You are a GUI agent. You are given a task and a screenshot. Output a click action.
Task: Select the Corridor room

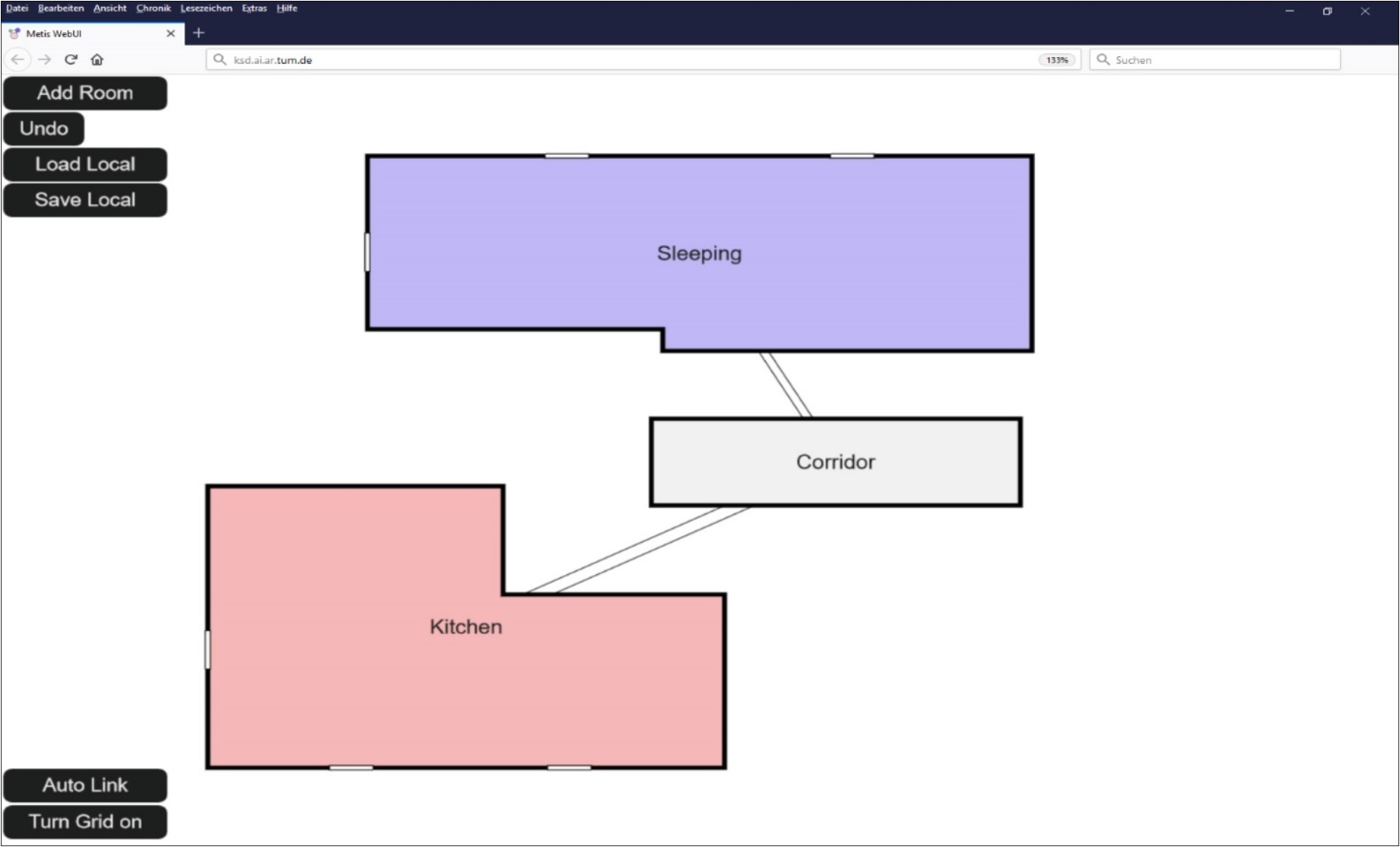[835, 462]
